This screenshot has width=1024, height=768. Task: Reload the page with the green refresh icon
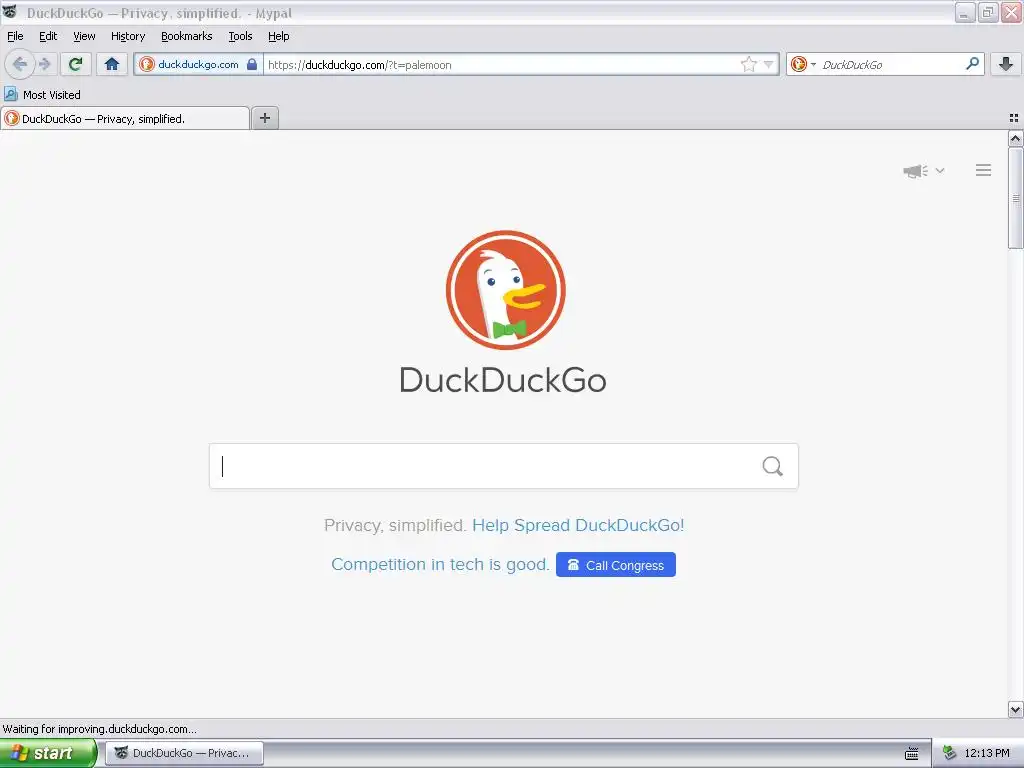pyautogui.click(x=75, y=64)
